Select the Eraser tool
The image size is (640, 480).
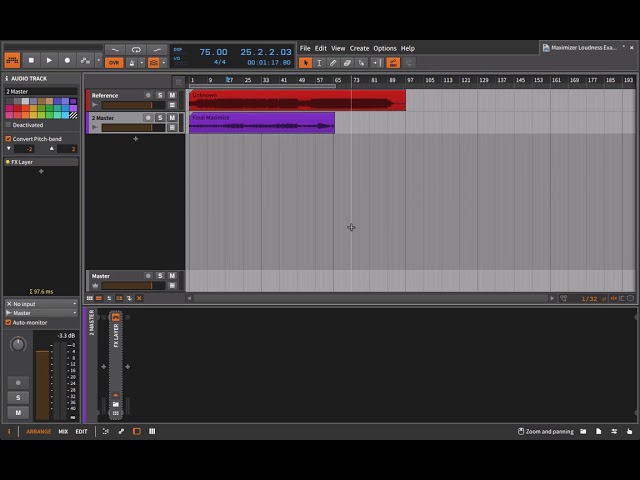(x=347, y=63)
